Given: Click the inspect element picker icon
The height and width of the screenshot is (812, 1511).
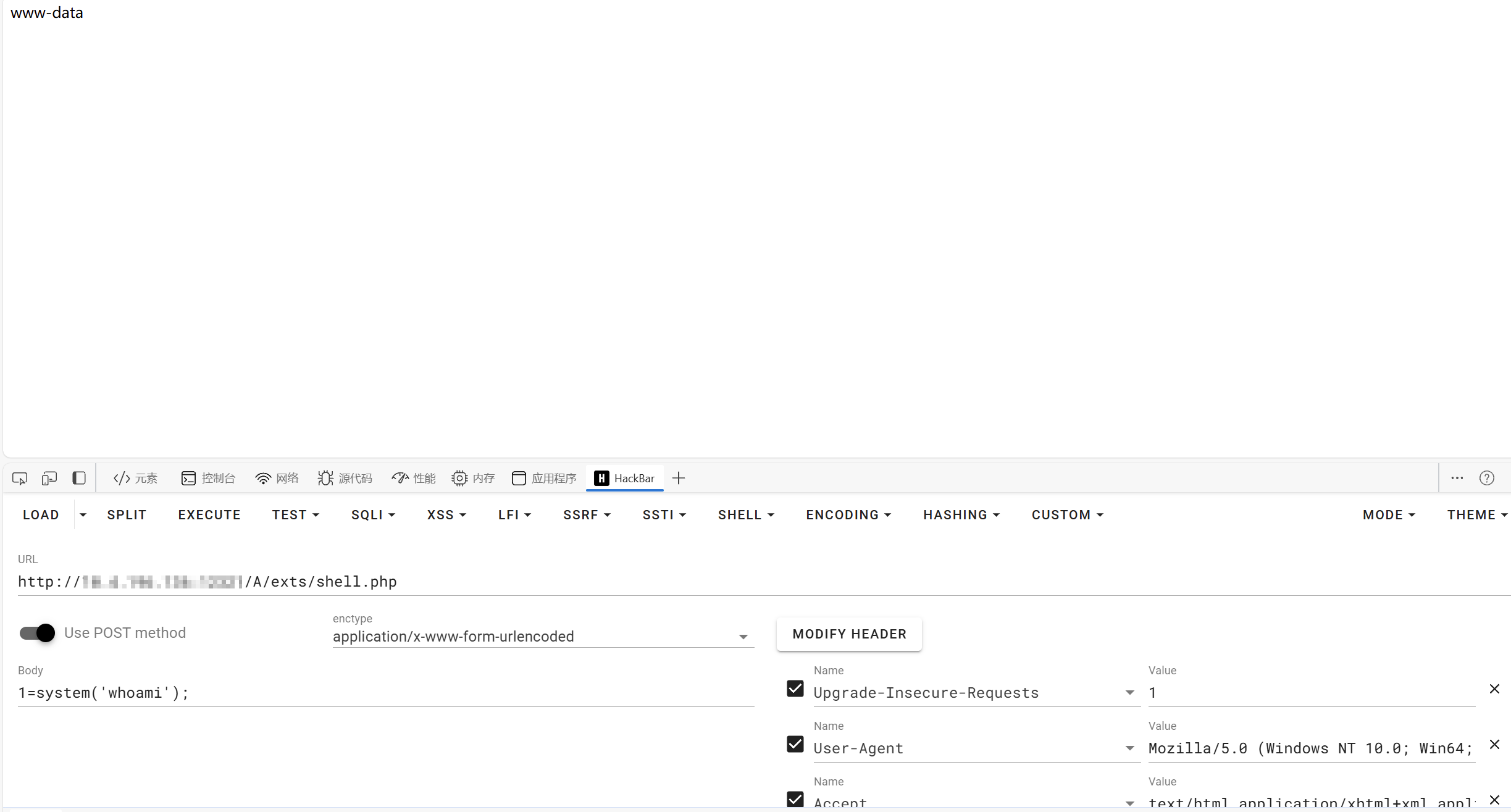Looking at the screenshot, I should [20, 479].
